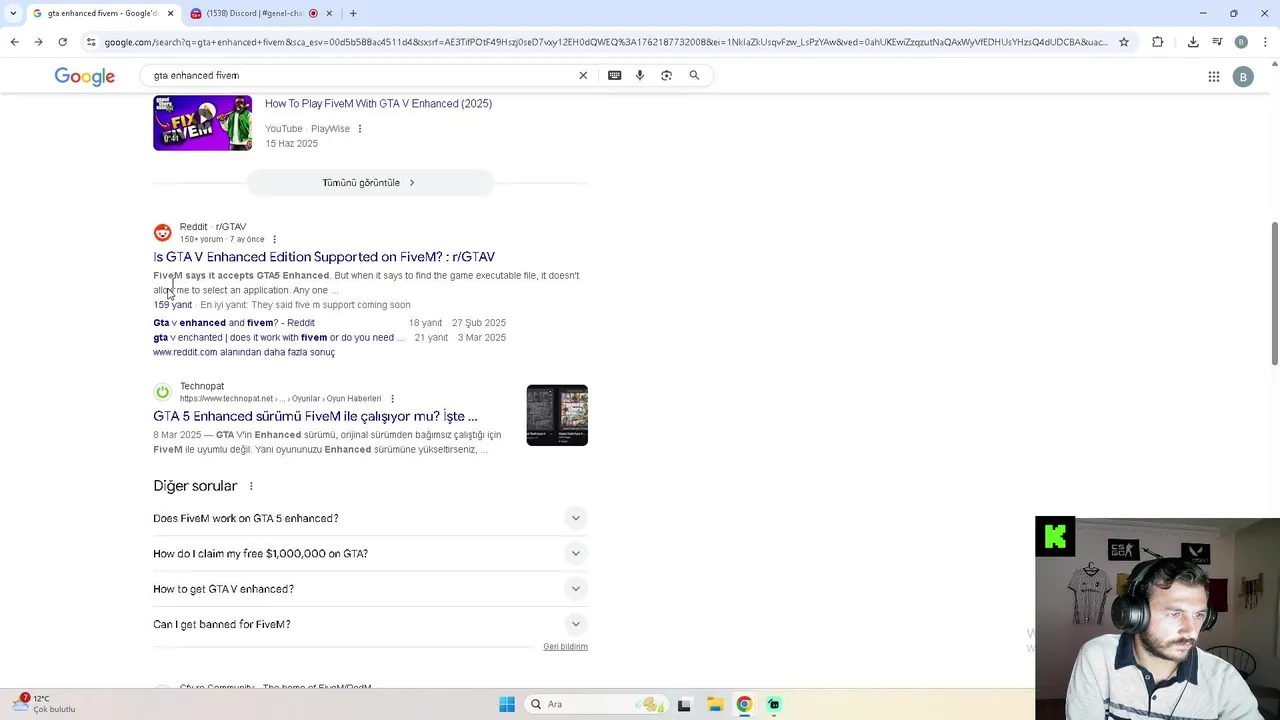Open Gta v enhanced and fivem? - Reddit

[234, 323]
